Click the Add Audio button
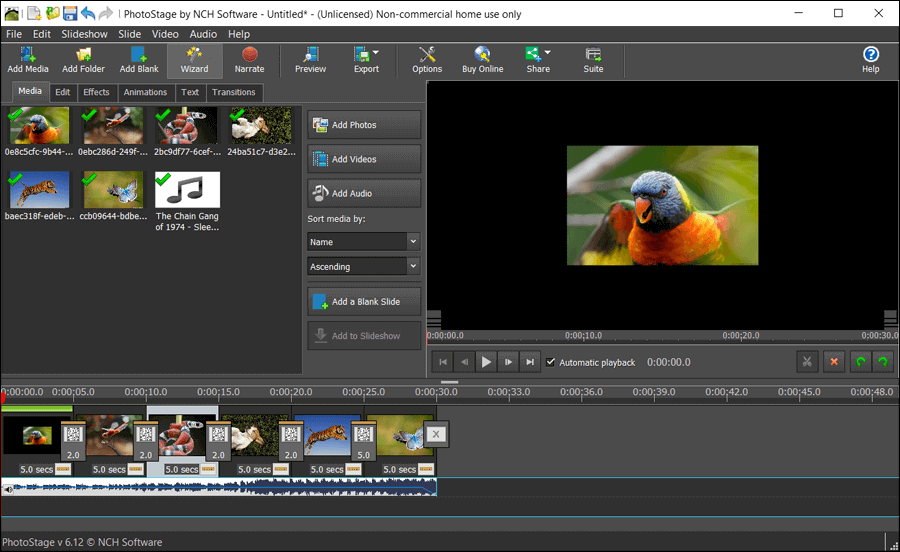The width and height of the screenshot is (900, 552). click(364, 193)
